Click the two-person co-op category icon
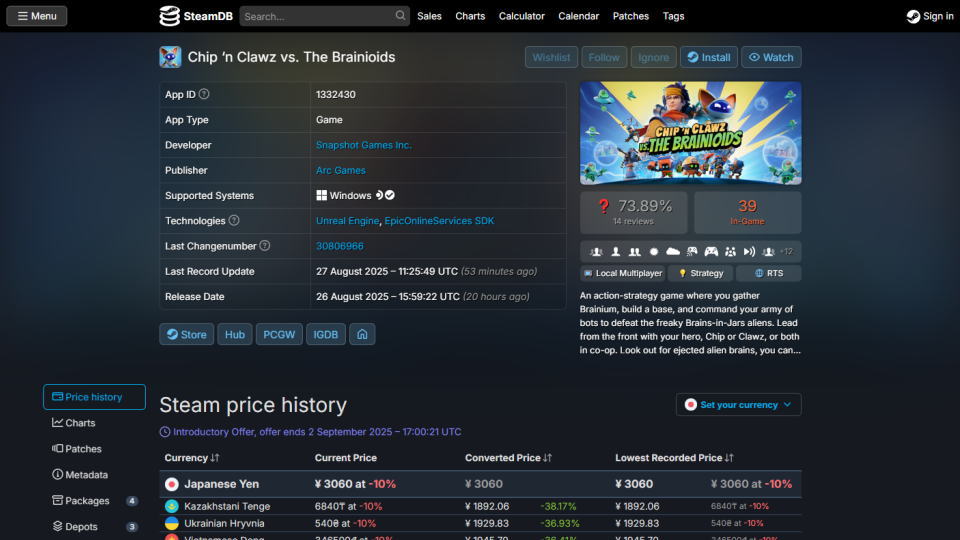Screen dimensions: 960x540 coord(634,252)
